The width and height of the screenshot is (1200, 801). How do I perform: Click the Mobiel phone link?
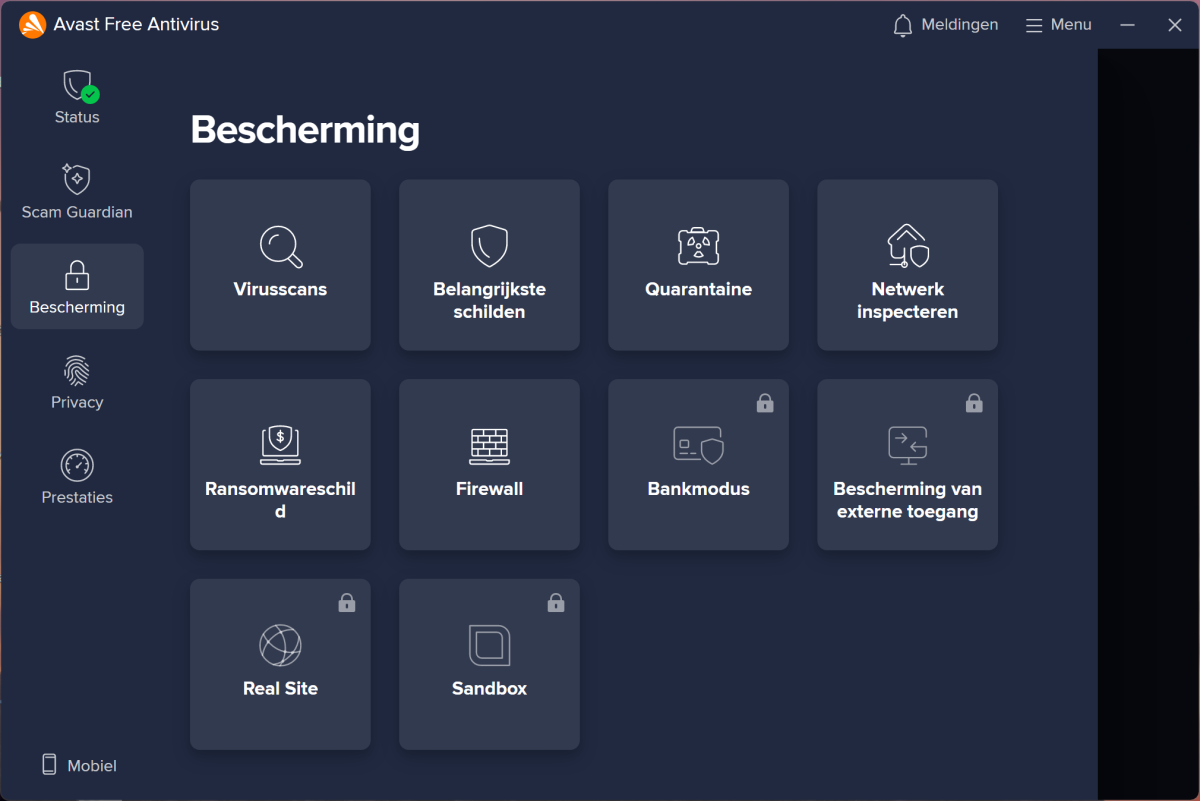[79, 765]
